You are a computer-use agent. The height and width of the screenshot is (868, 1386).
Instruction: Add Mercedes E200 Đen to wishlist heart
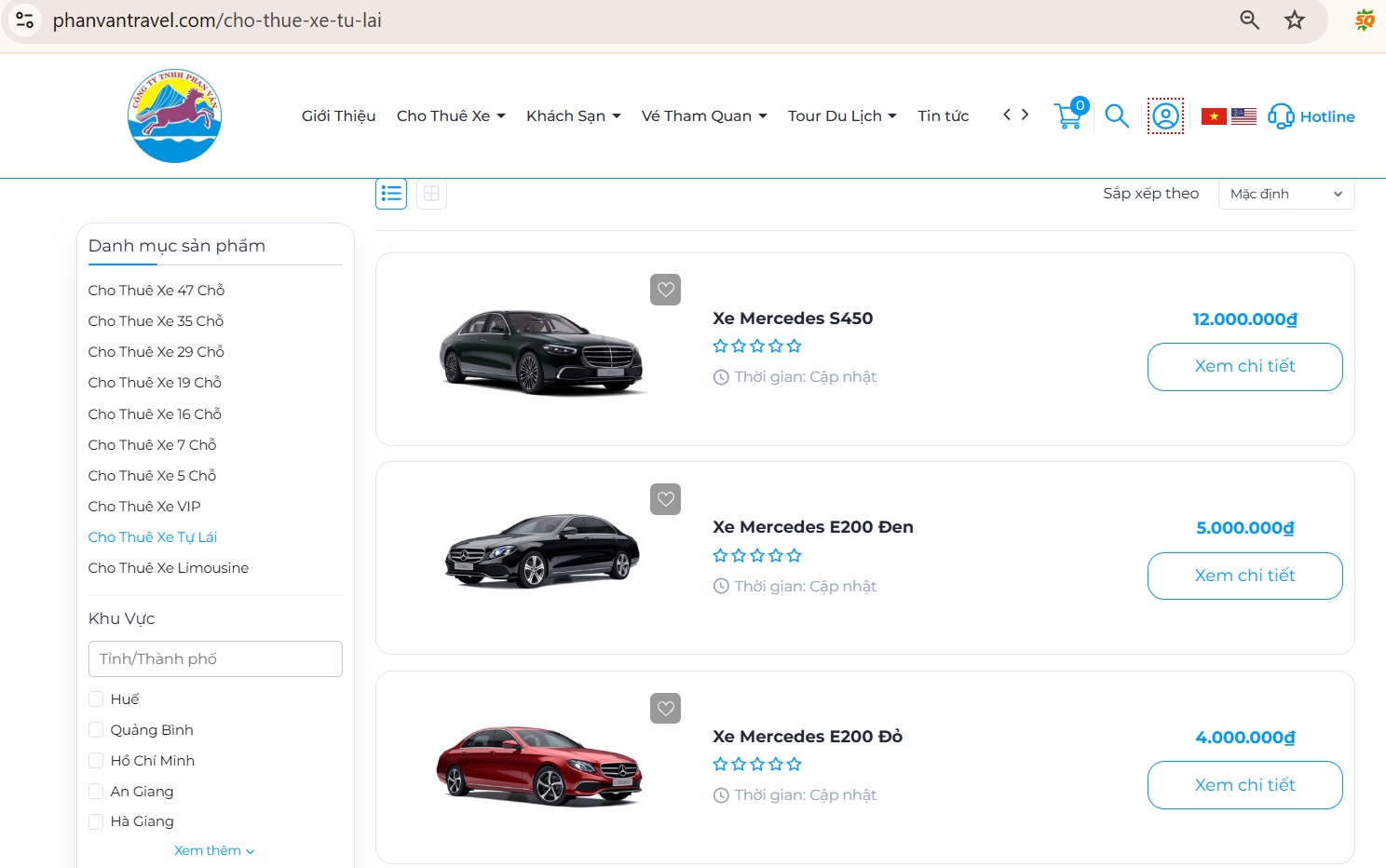pyautogui.click(x=665, y=499)
